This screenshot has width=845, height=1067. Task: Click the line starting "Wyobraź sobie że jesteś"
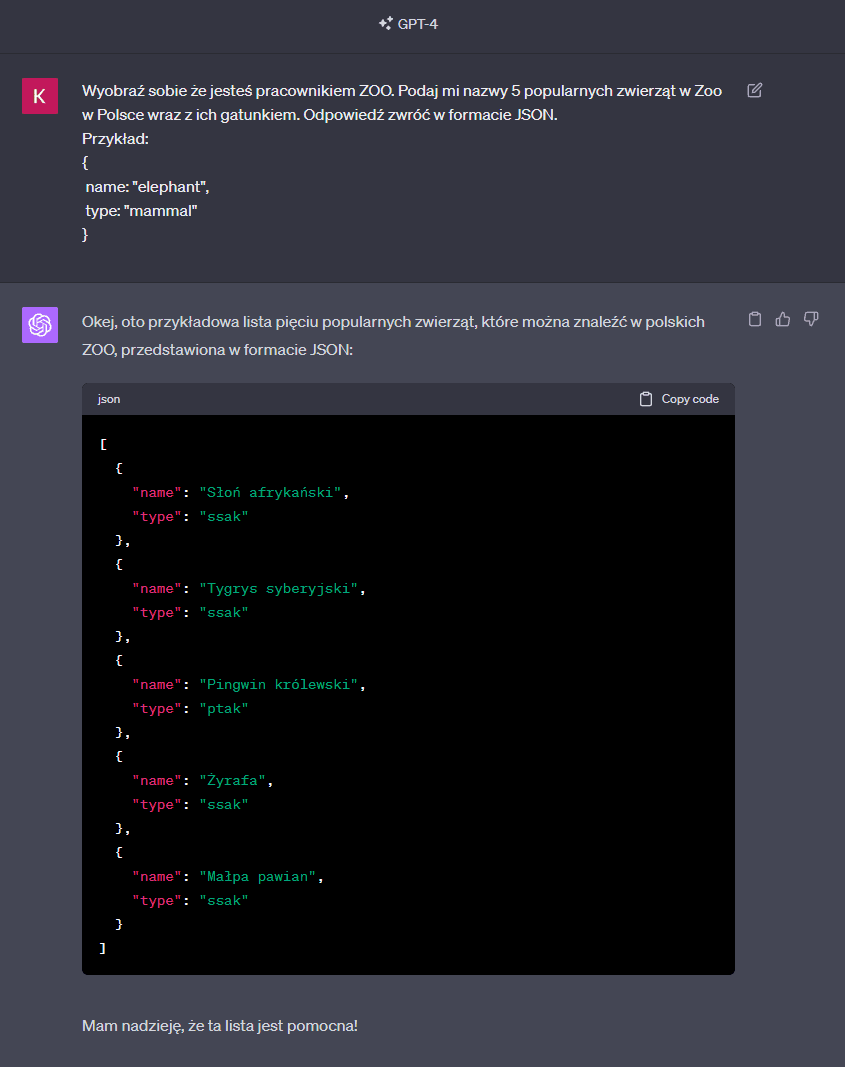point(402,91)
